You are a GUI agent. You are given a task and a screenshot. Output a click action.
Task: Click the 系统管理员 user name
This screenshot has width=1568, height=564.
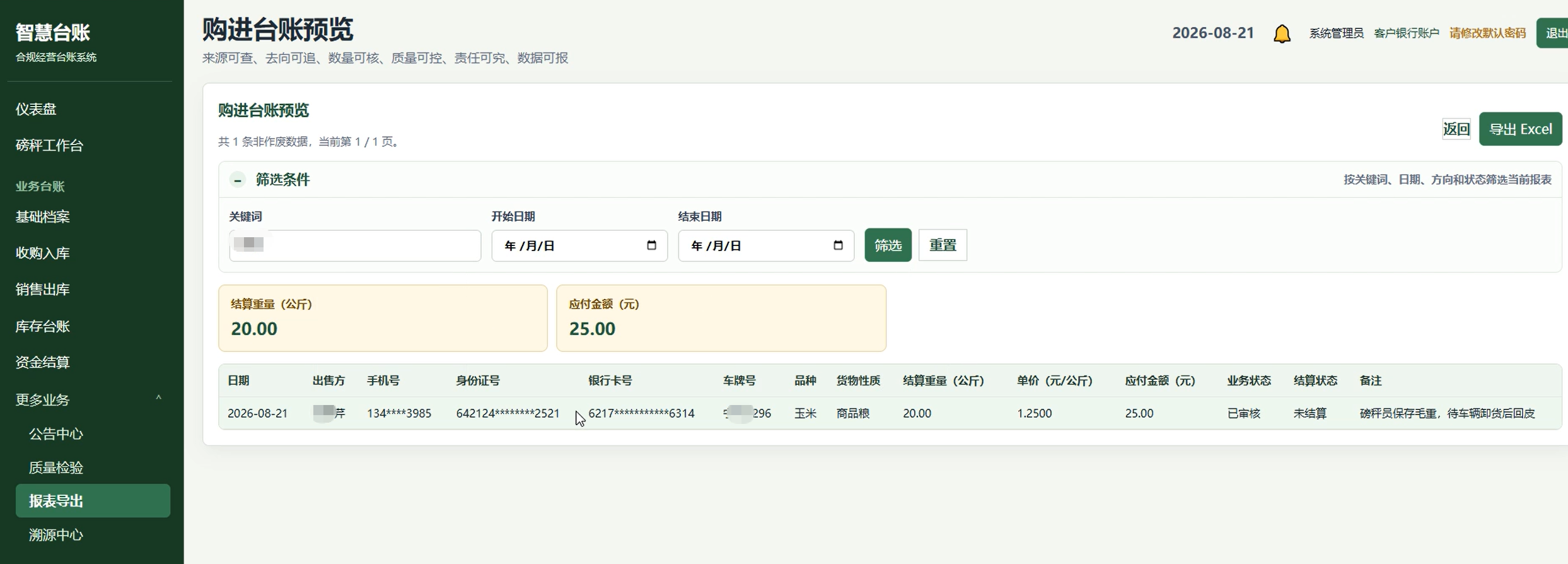pyautogui.click(x=1336, y=33)
